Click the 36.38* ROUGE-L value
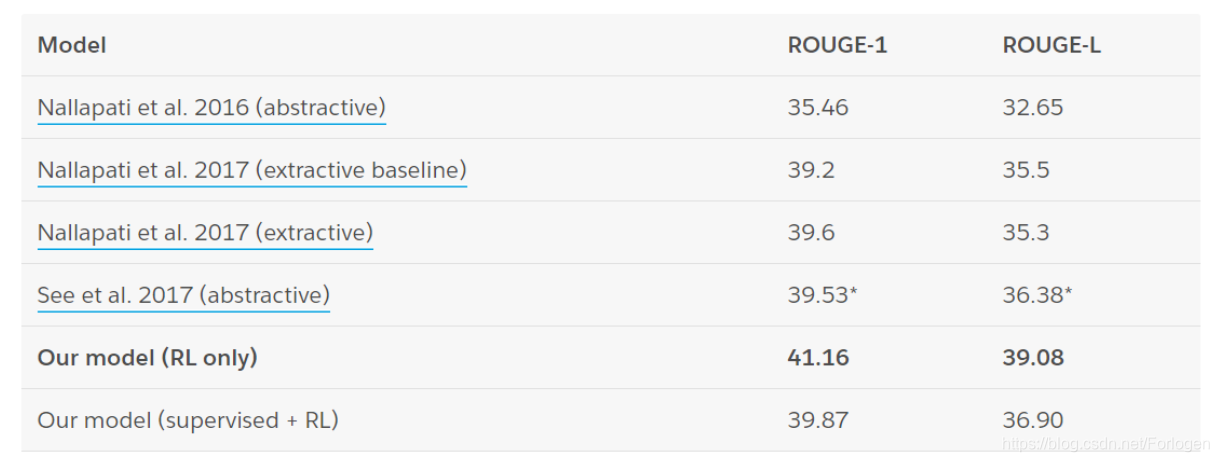Image resolution: width=1219 pixels, height=462 pixels. (x=1037, y=295)
